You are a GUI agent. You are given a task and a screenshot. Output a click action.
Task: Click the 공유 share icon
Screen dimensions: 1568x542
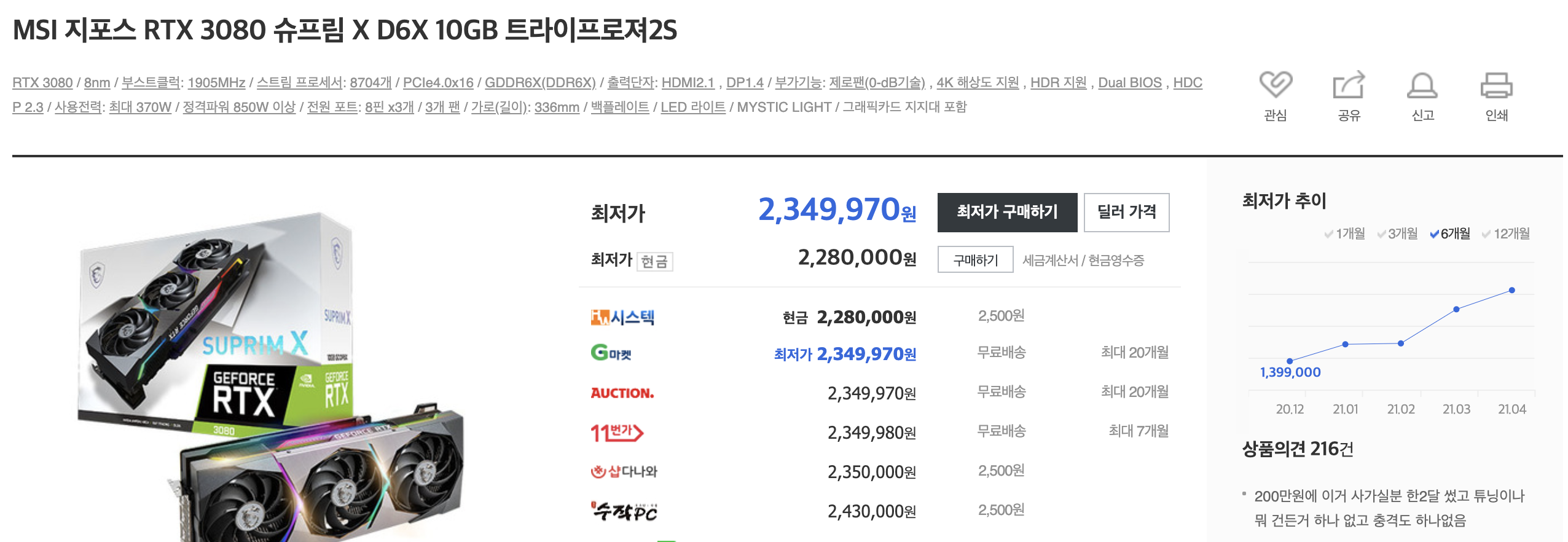[x=1349, y=85]
